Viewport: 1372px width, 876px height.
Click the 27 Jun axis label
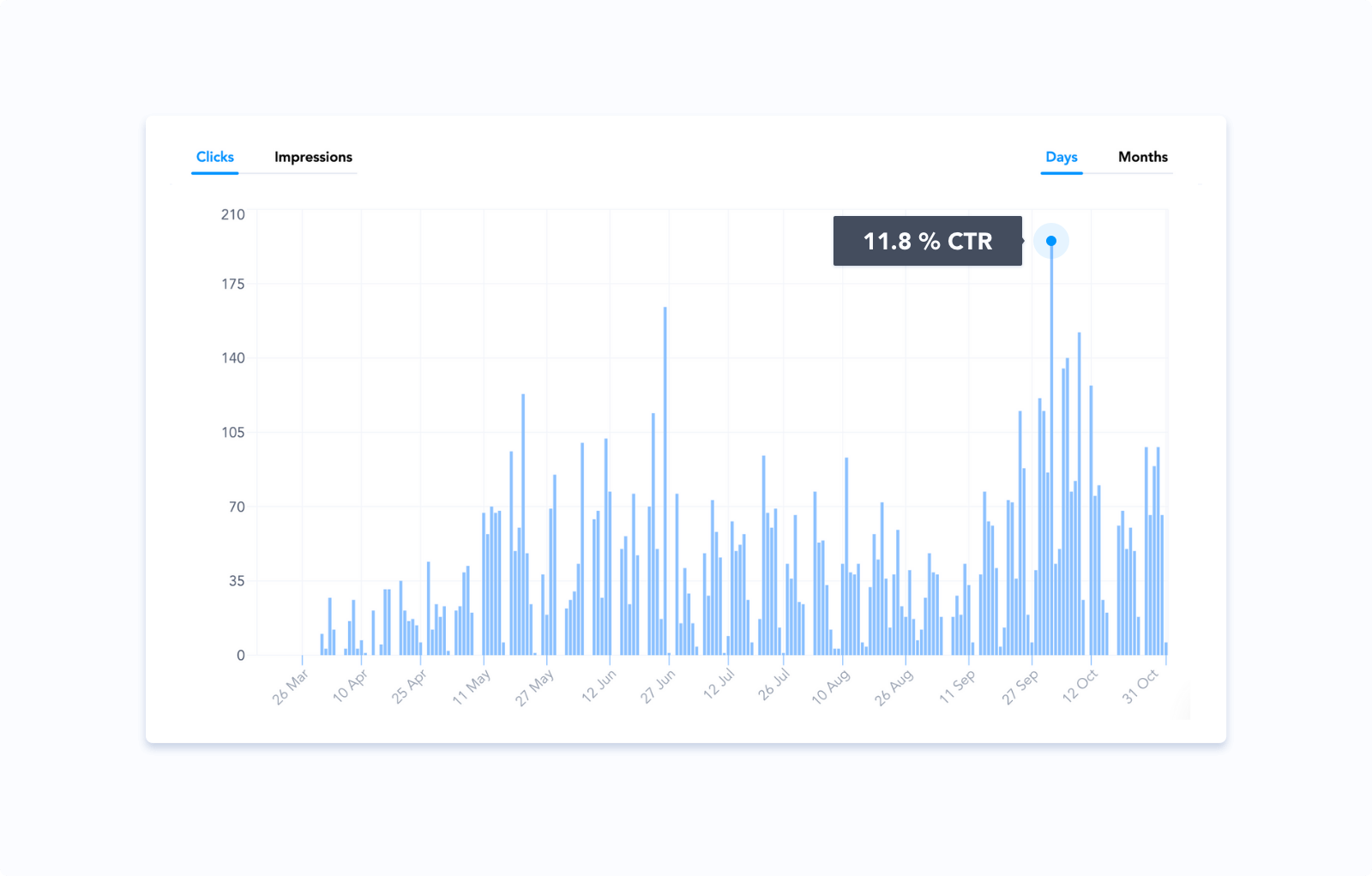point(658,687)
